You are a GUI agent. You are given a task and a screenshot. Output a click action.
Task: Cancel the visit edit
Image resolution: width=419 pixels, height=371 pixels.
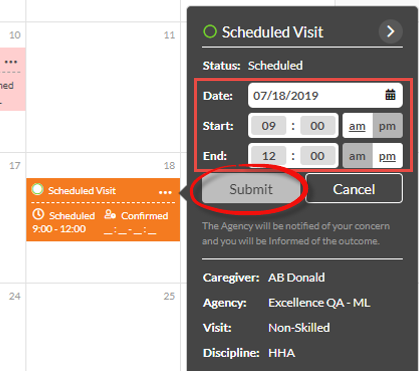354,189
